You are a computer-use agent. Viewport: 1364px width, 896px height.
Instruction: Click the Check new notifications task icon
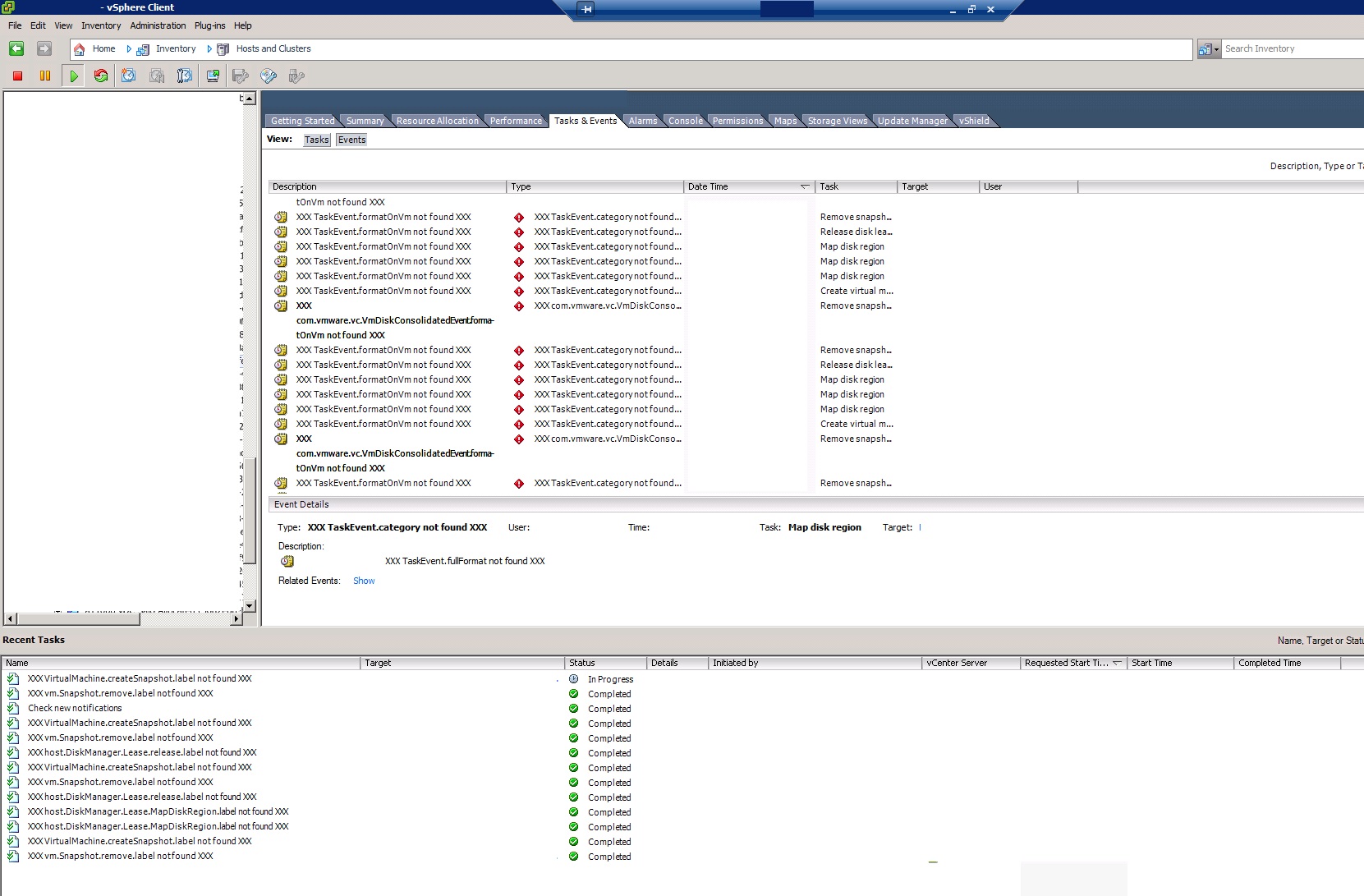(x=13, y=708)
